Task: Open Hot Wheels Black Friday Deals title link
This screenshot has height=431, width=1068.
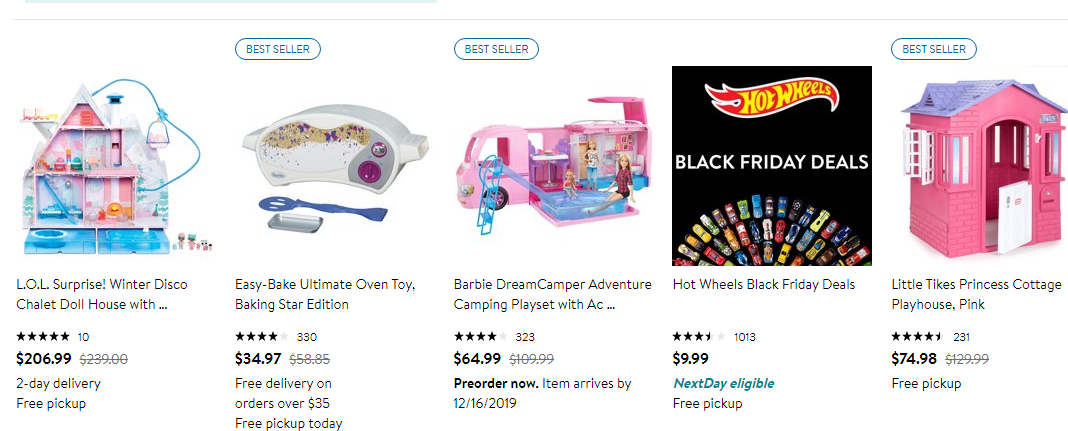Action: point(764,285)
